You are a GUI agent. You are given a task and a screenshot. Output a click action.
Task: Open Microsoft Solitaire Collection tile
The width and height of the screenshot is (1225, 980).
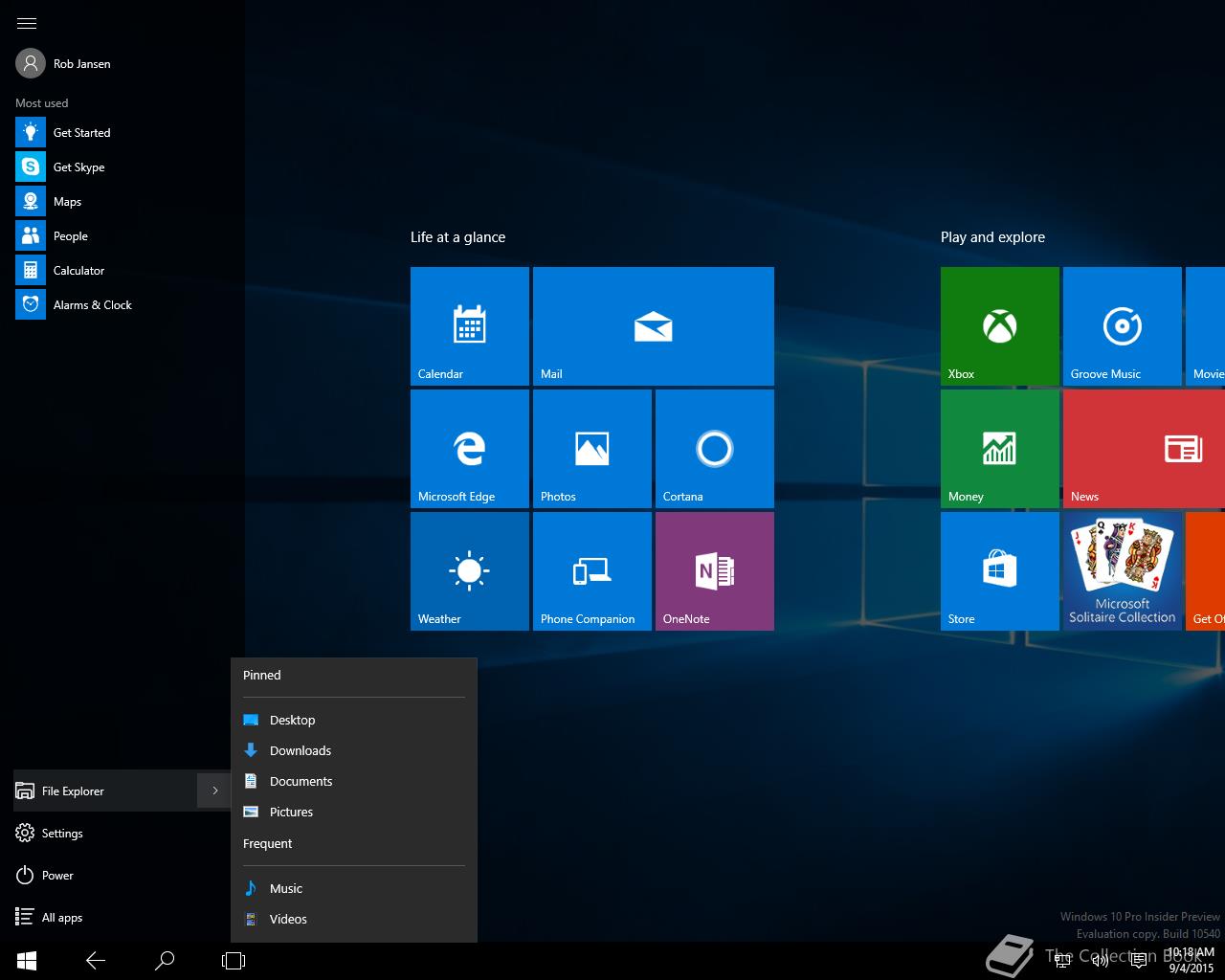pyautogui.click(x=1122, y=570)
